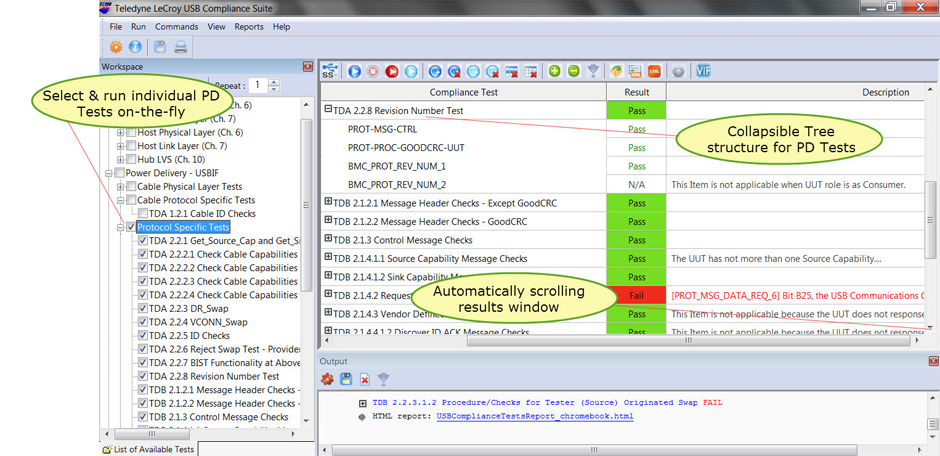
Task: Uncheck TDA 2.2.8 Revision Number Test checkbox
Action: pyautogui.click(x=143, y=376)
